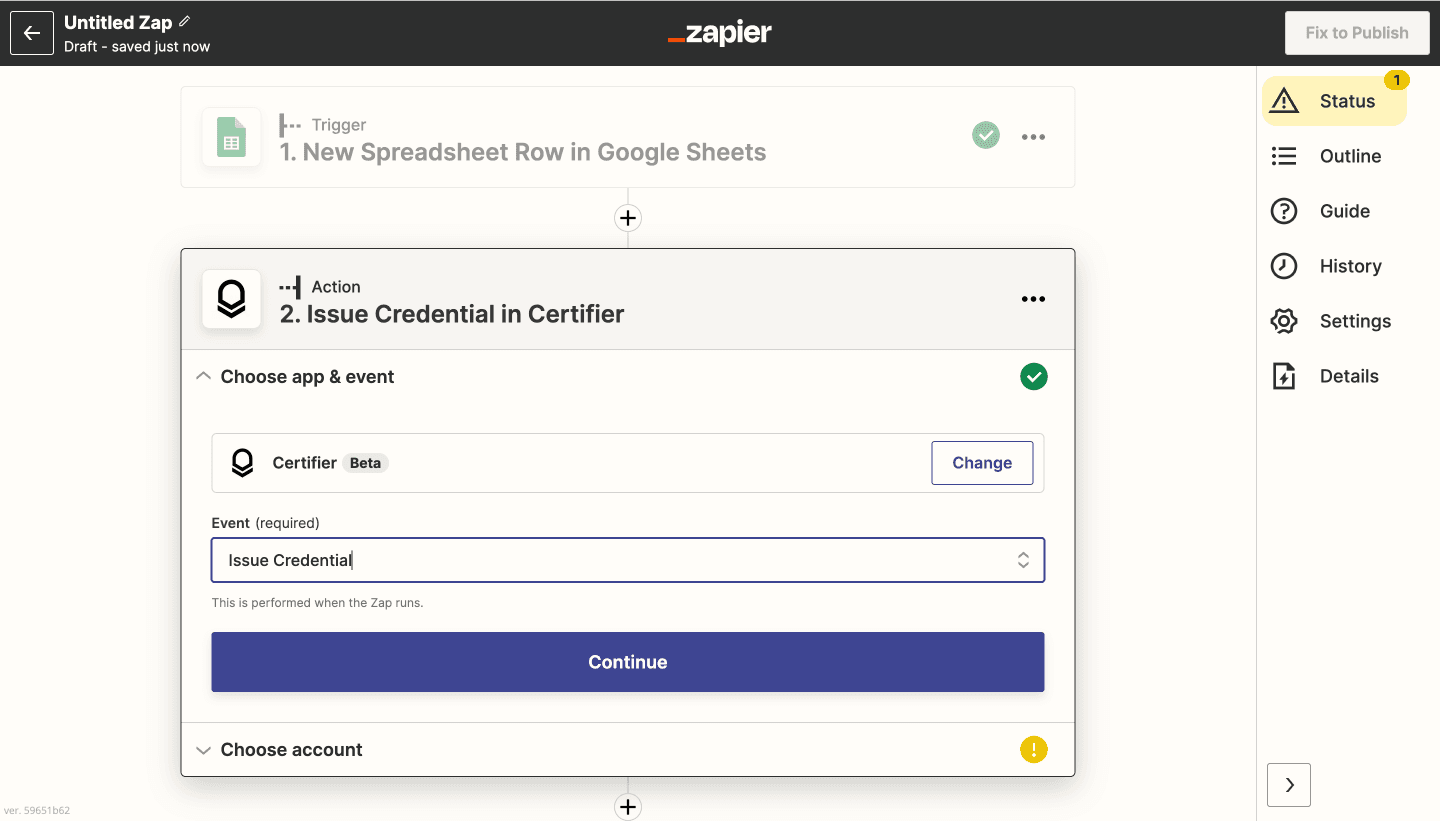Screen dimensions: 1440x821
Task: Click the Beta badge next to Certifier
Action: 366,463
